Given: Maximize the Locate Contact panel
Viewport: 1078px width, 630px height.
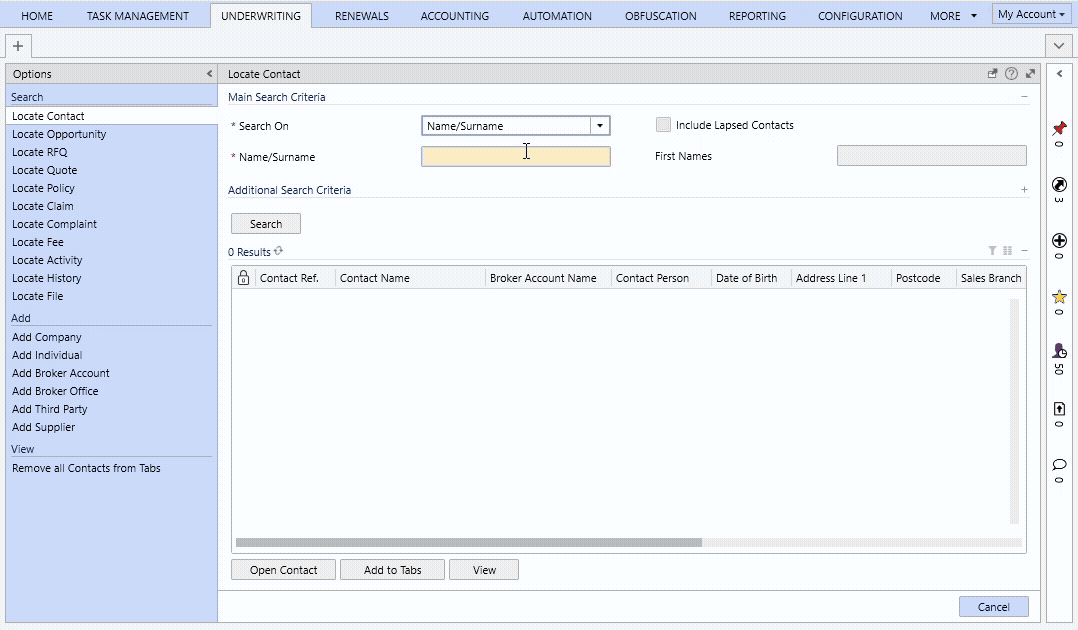Looking at the screenshot, I should 1031,74.
